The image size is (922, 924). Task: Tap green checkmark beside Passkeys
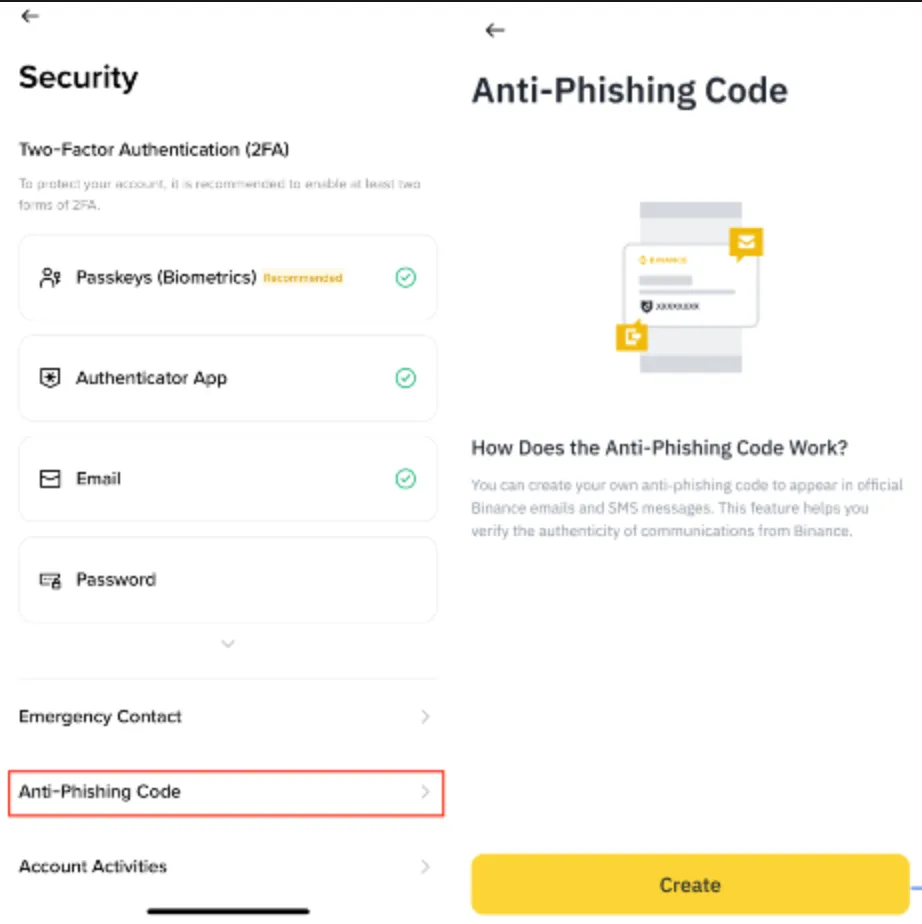click(405, 277)
